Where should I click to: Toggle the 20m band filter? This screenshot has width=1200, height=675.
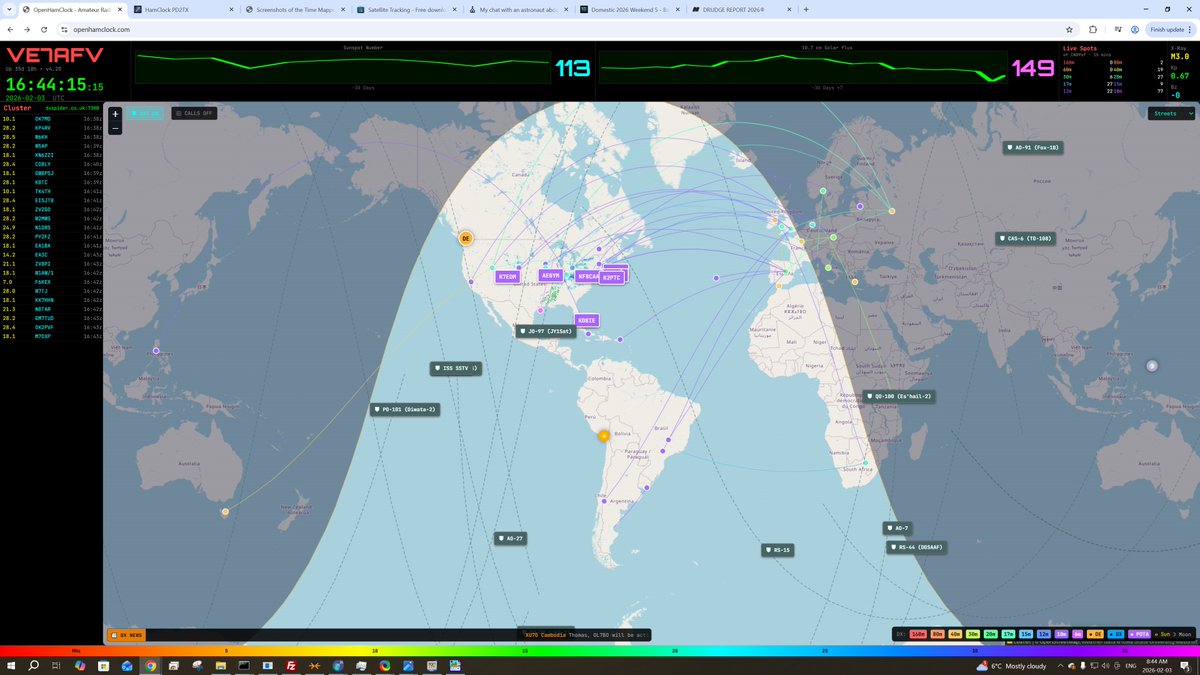tap(991, 634)
